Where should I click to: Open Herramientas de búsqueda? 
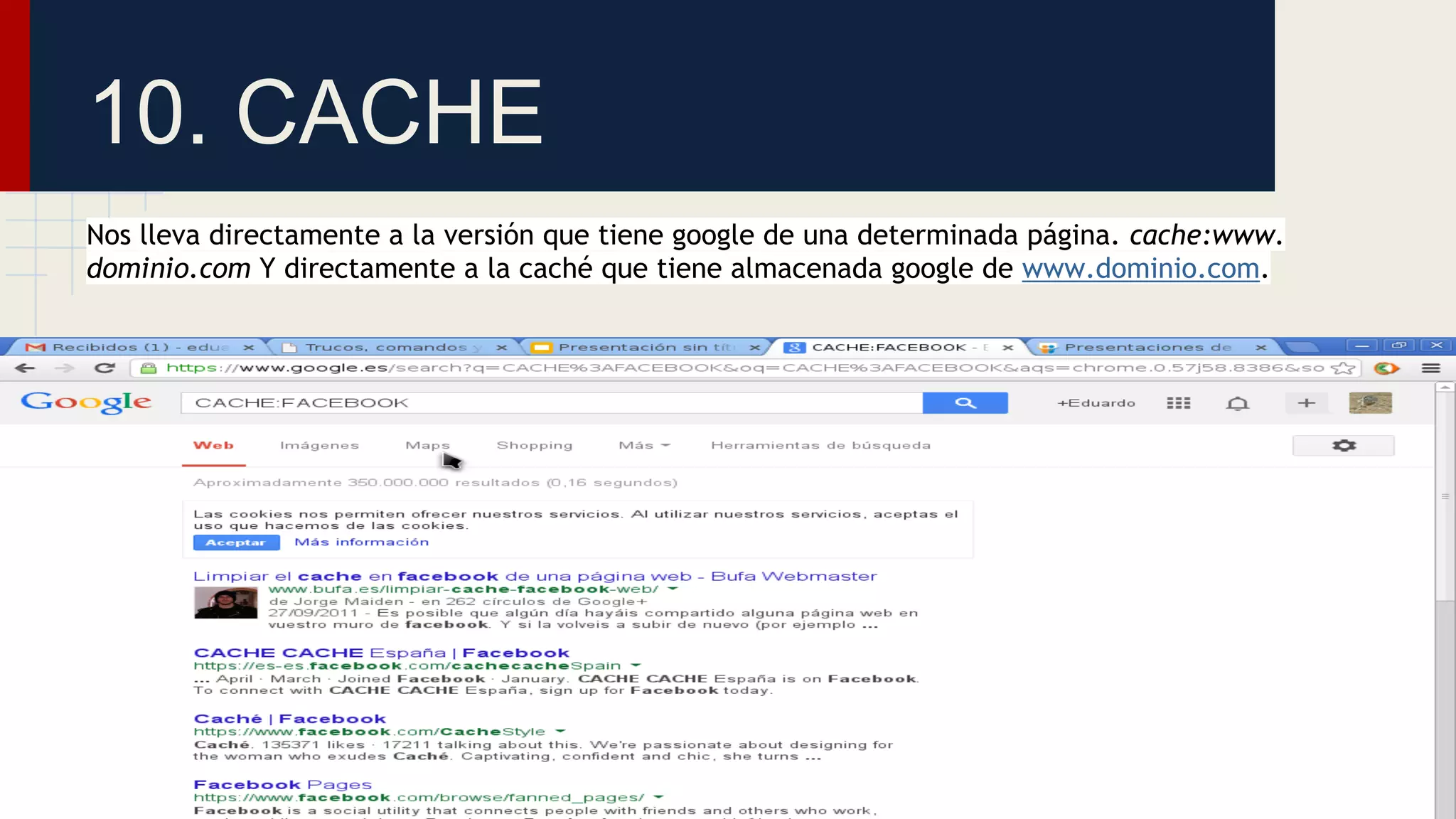pyautogui.click(x=820, y=446)
